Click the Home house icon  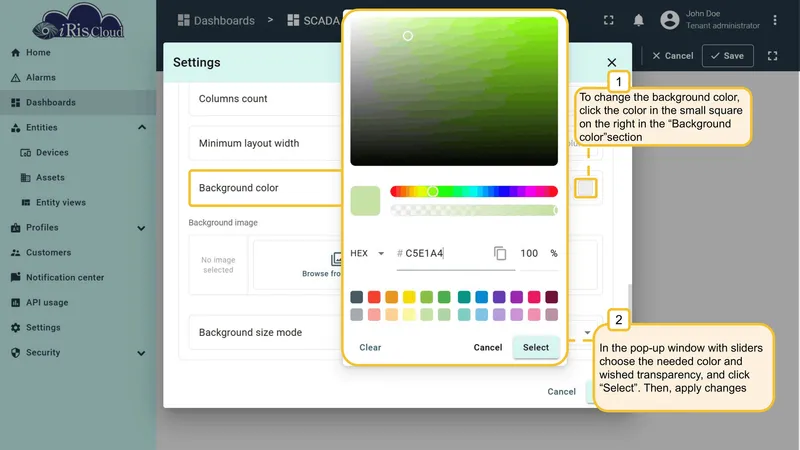click(x=15, y=53)
